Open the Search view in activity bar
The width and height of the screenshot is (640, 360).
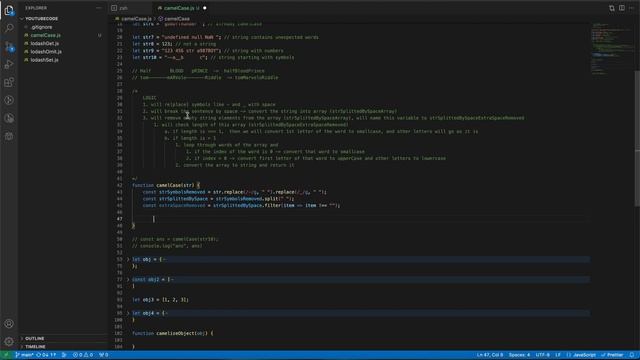pyautogui.click(x=9, y=28)
